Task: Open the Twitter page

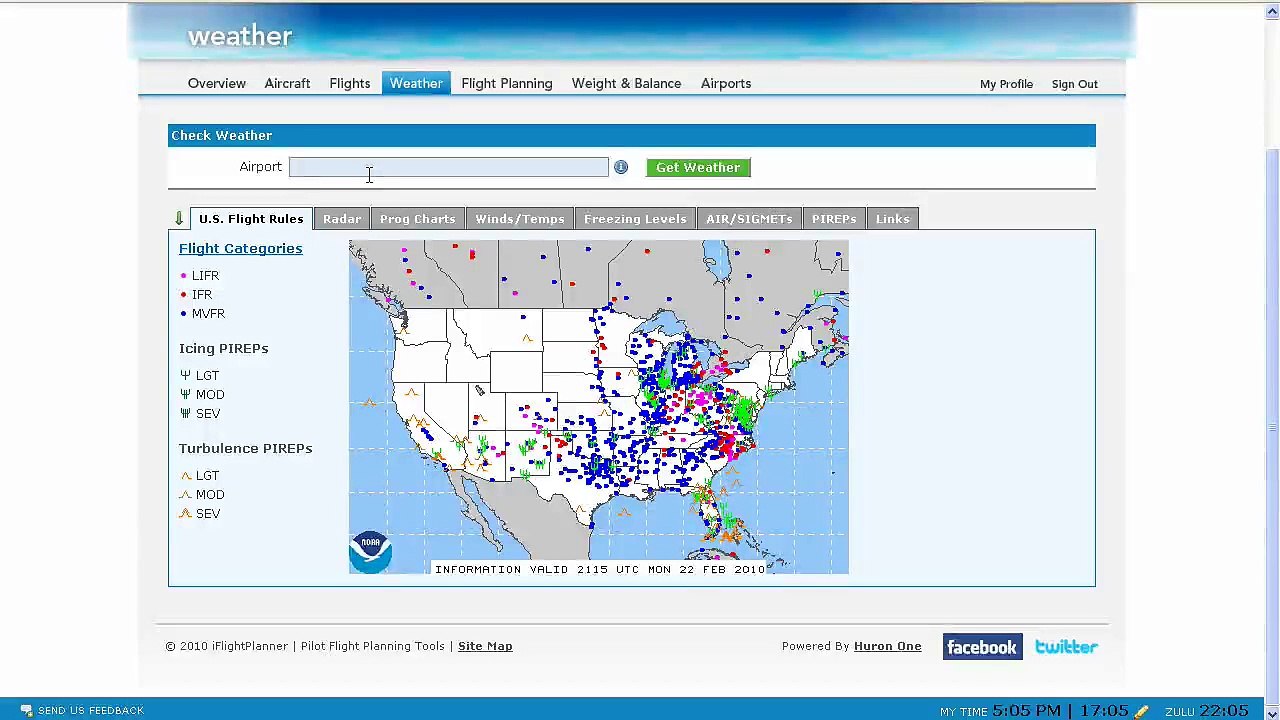Action: 1066,647
